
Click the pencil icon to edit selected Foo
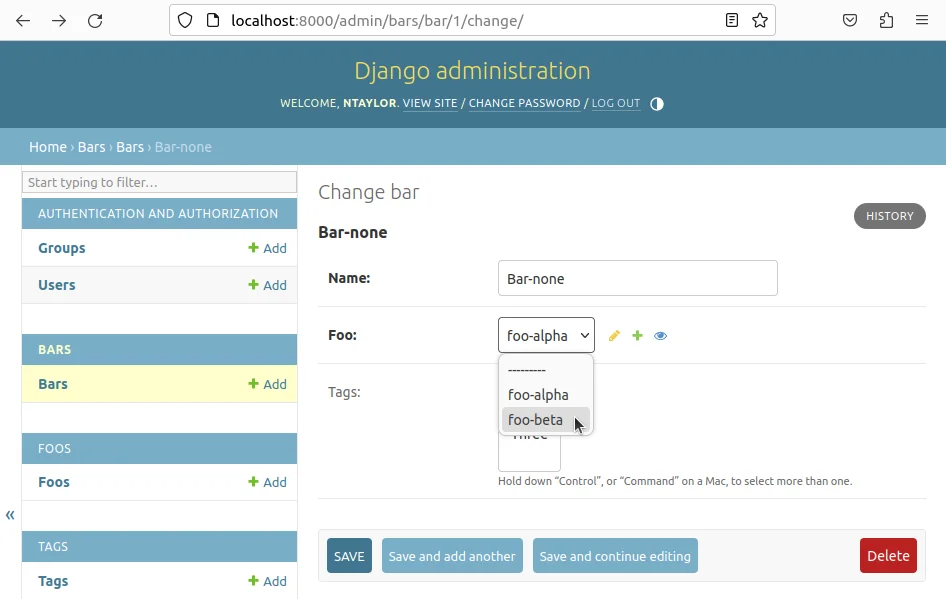[614, 336]
